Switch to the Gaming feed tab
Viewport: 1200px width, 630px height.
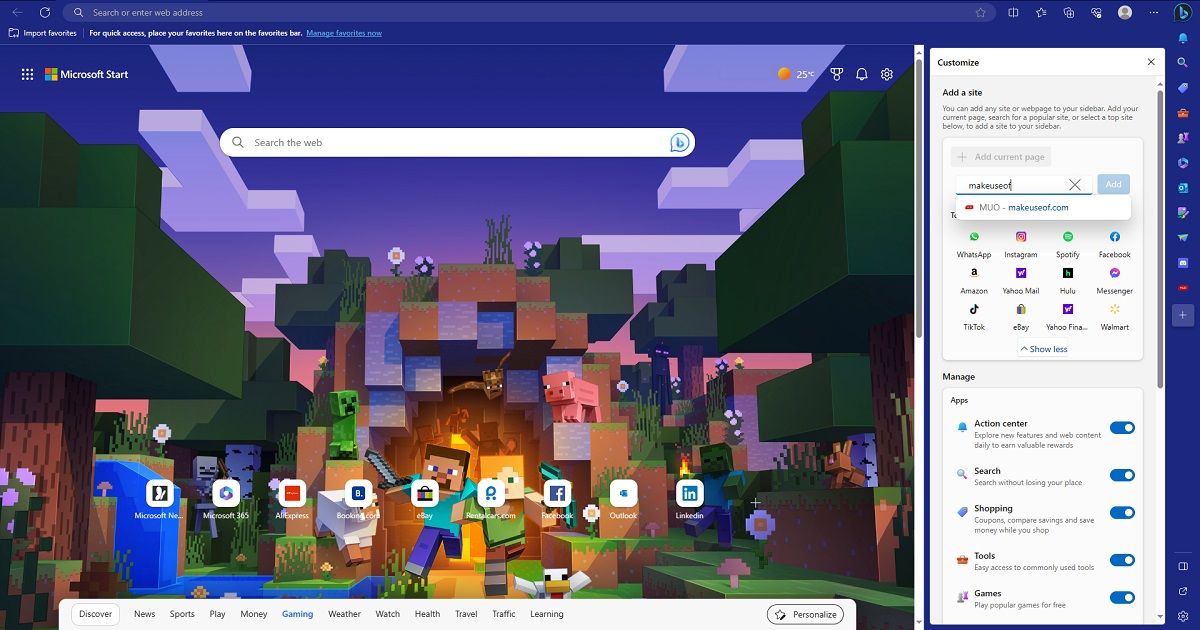[x=297, y=614]
